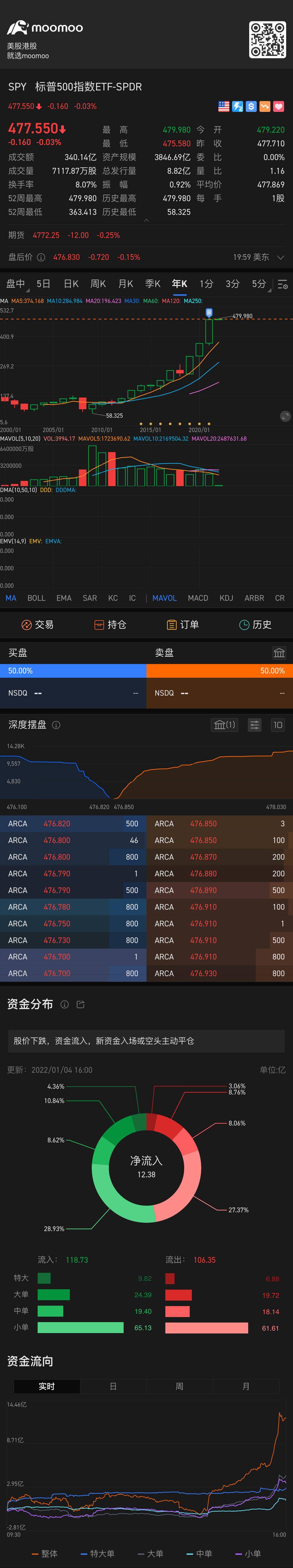Tap the blue dollar sign icon
Image resolution: width=293 pixels, height=1568 pixels.
[x=251, y=107]
